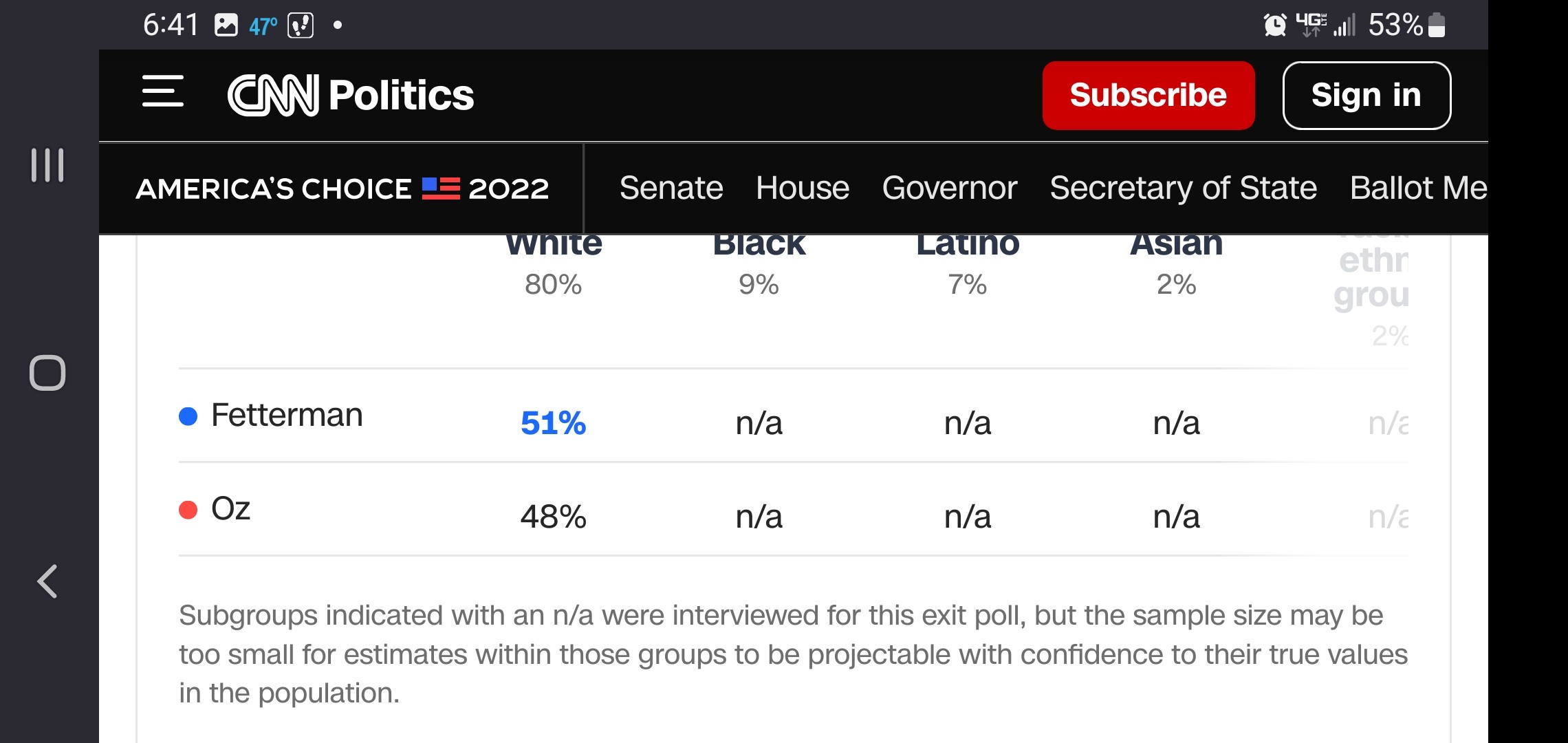
Task: Click the Sign in button
Action: pos(1366,95)
